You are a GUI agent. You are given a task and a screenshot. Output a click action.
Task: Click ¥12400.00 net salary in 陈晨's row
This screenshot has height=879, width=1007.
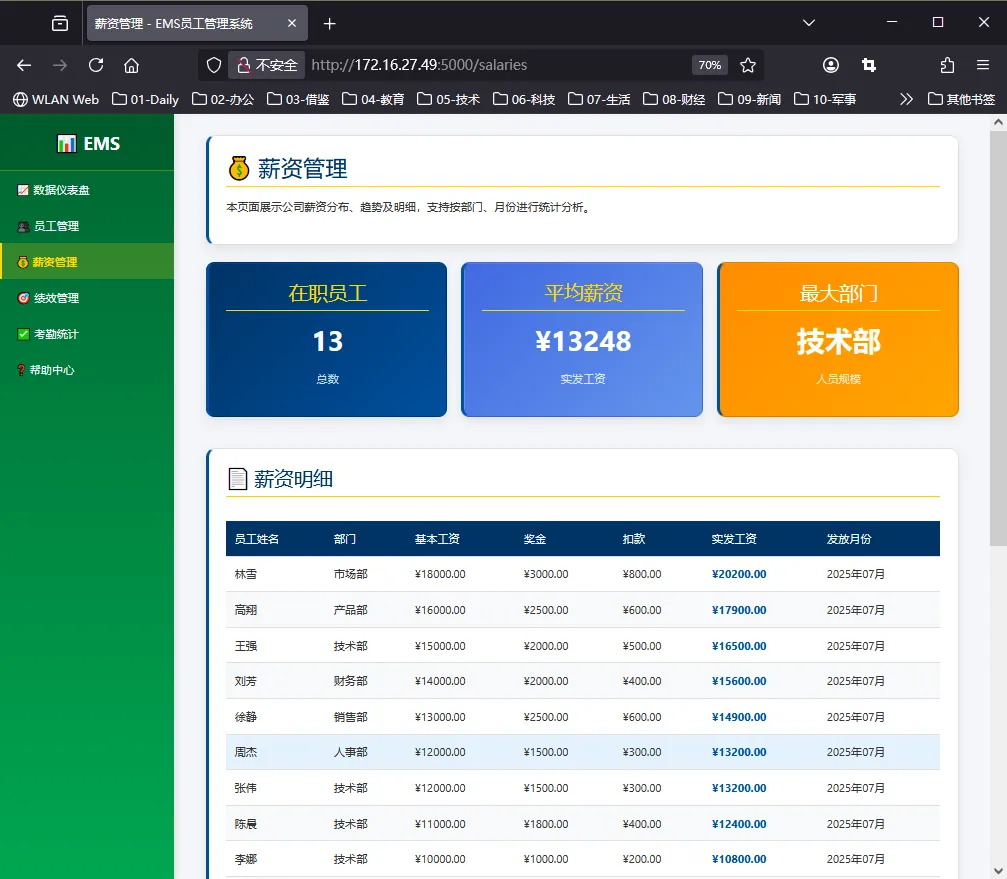739,824
